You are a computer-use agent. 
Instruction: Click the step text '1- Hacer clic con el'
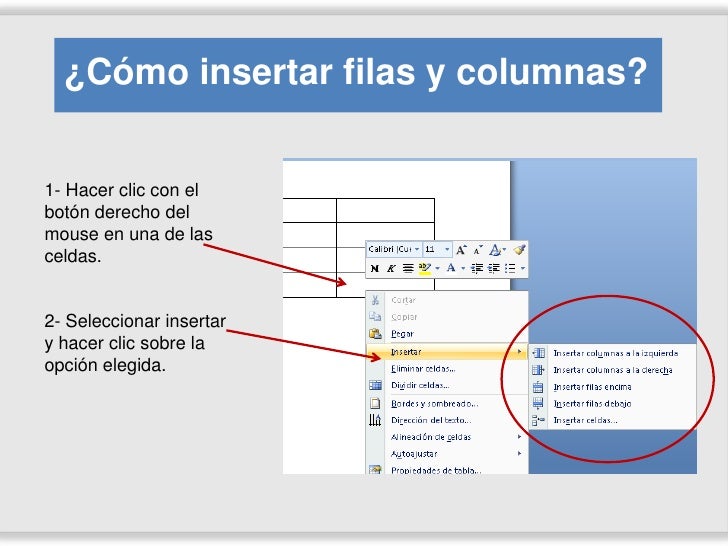point(122,190)
